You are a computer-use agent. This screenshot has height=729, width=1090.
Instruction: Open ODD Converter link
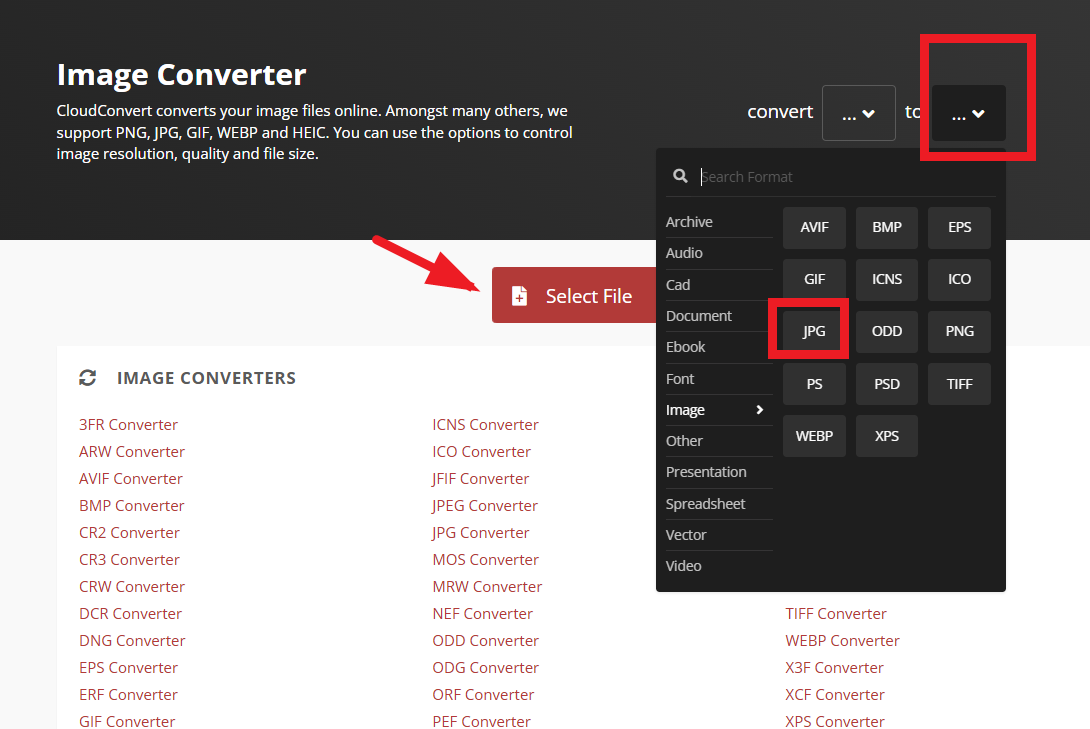485,641
